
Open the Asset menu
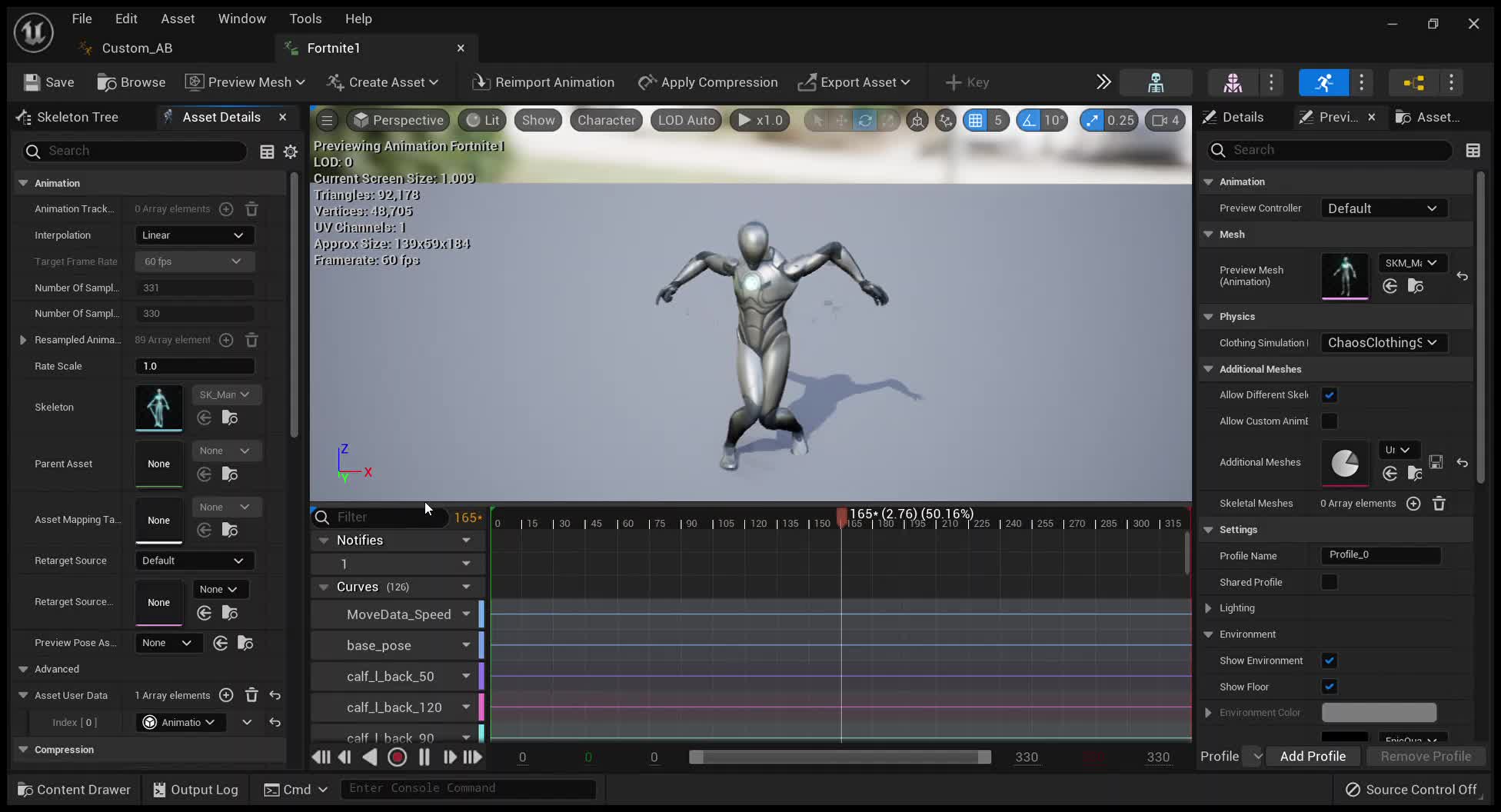tap(177, 18)
